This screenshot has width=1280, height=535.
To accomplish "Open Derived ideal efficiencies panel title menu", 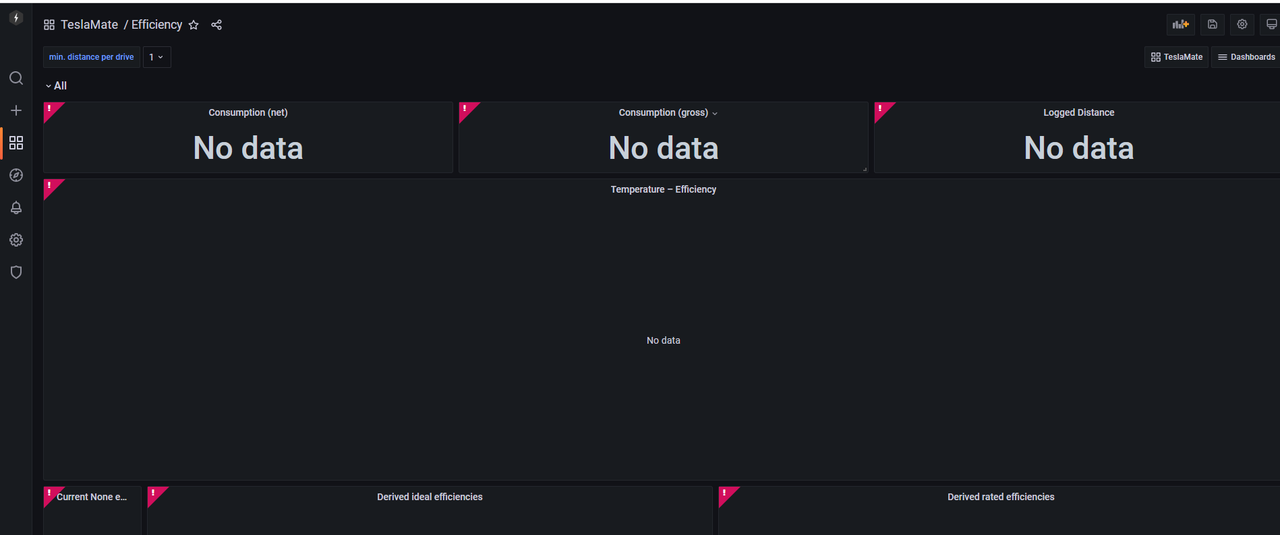I will (x=430, y=497).
